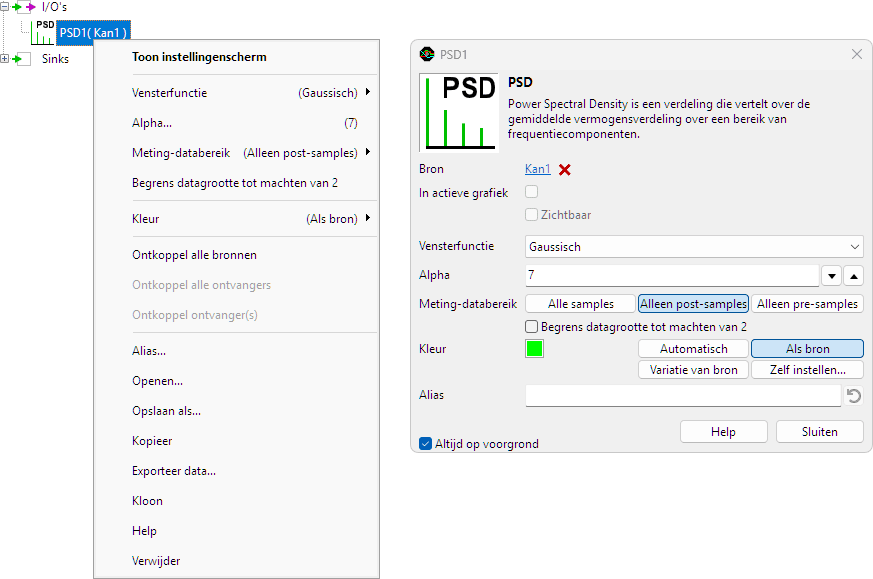Open the Vensterfunctie Gaussisch dropdown

(x=694, y=247)
